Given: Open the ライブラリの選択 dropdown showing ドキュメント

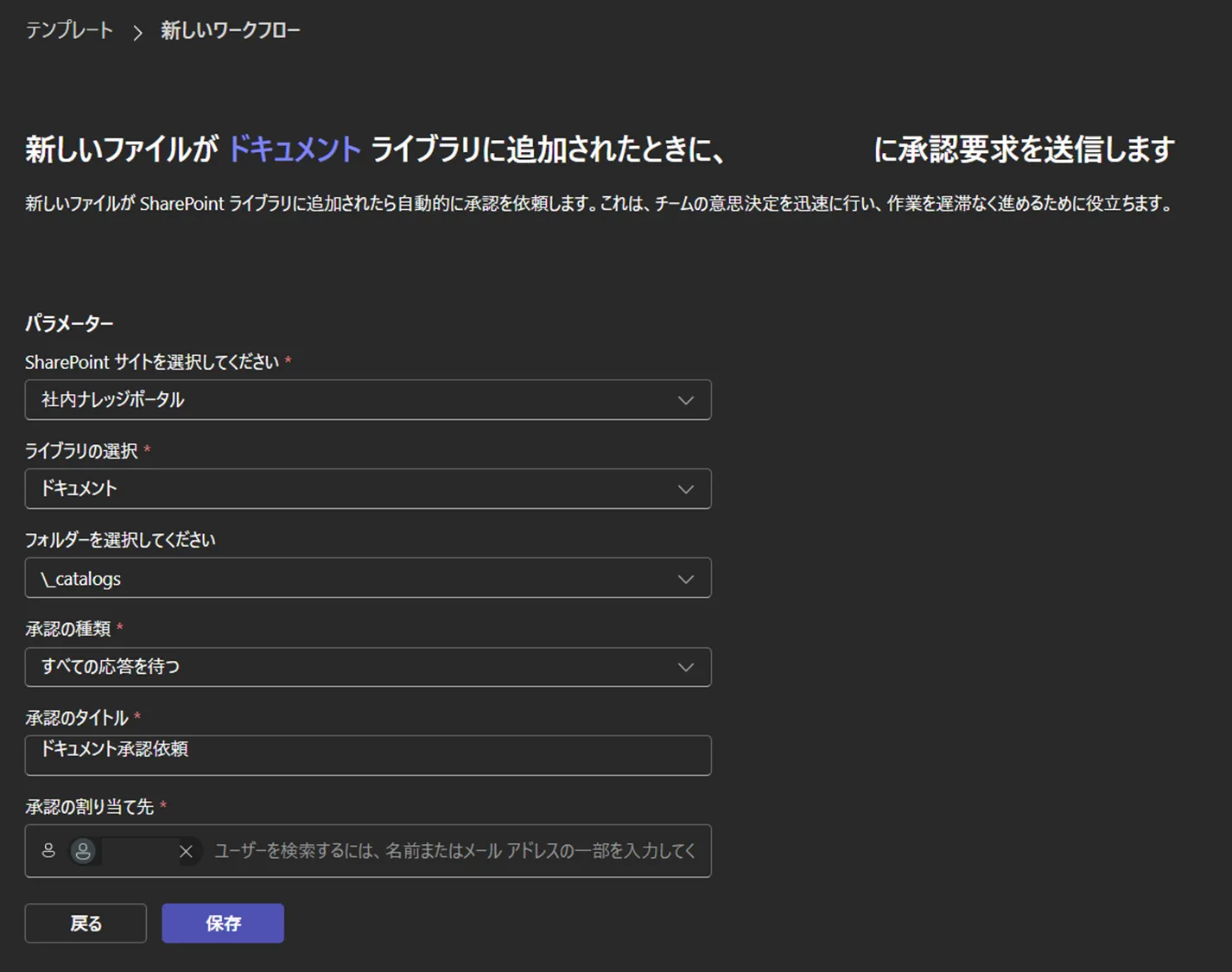Looking at the screenshot, I should pyautogui.click(x=368, y=488).
